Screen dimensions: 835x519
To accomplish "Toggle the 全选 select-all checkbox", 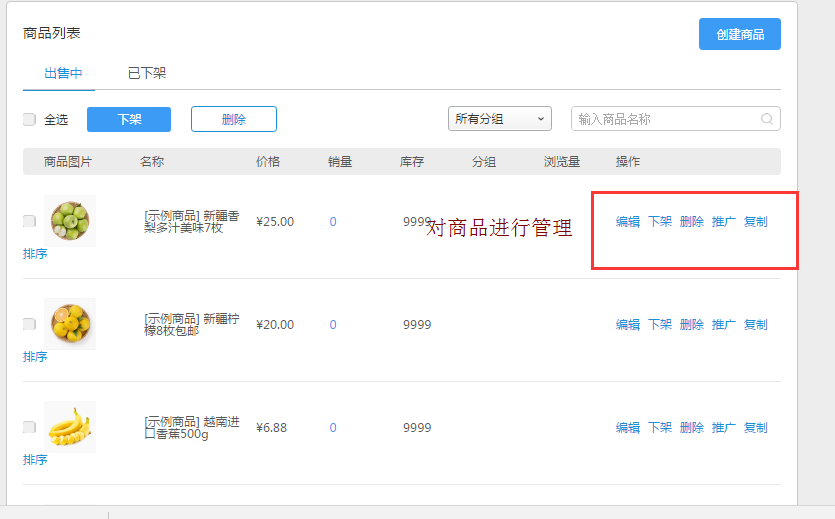I will (x=29, y=120).
